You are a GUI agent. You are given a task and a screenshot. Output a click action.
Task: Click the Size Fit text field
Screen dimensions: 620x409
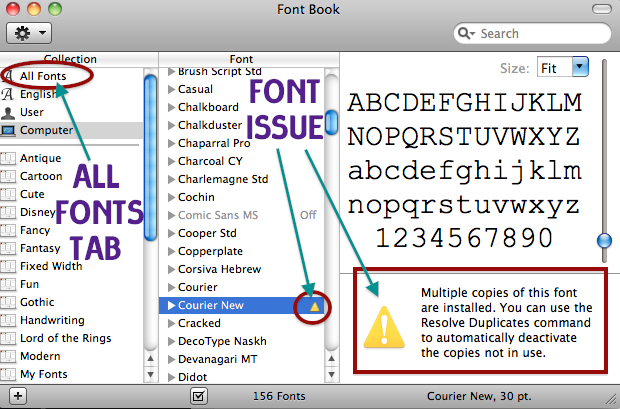pyautogui.click(x=554, y=68)
